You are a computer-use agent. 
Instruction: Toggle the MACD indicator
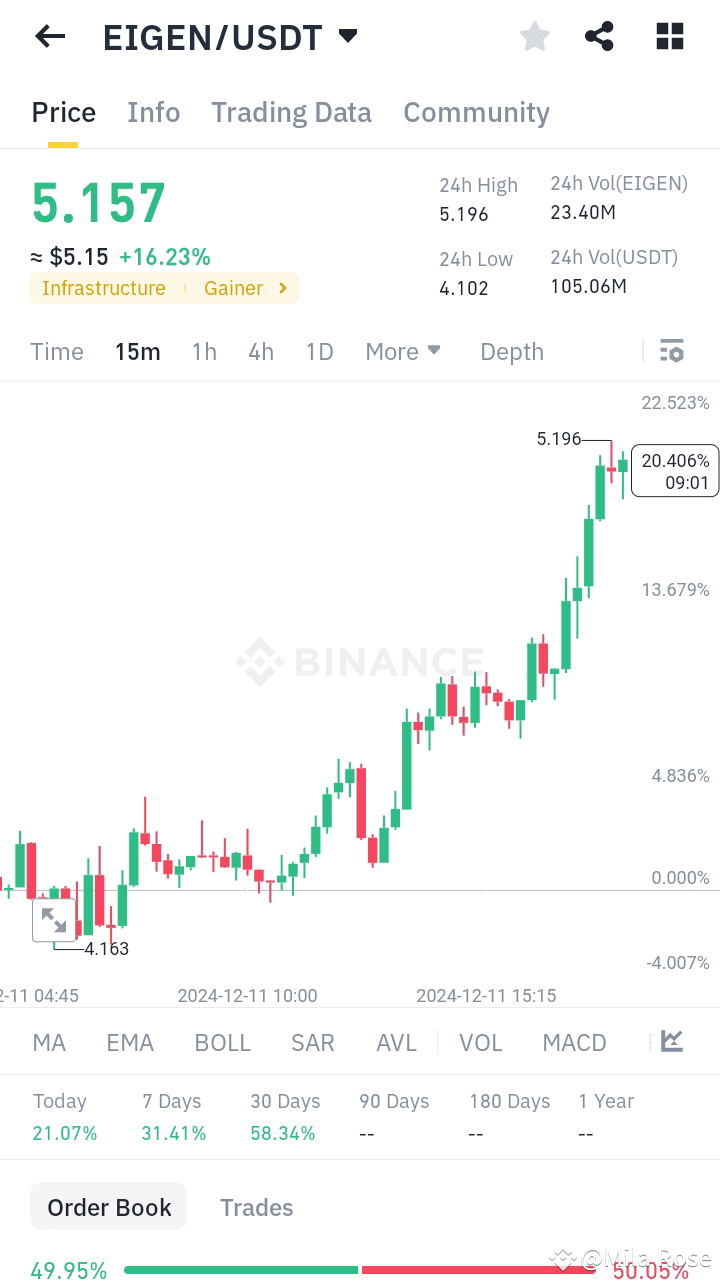point(574,1042)
